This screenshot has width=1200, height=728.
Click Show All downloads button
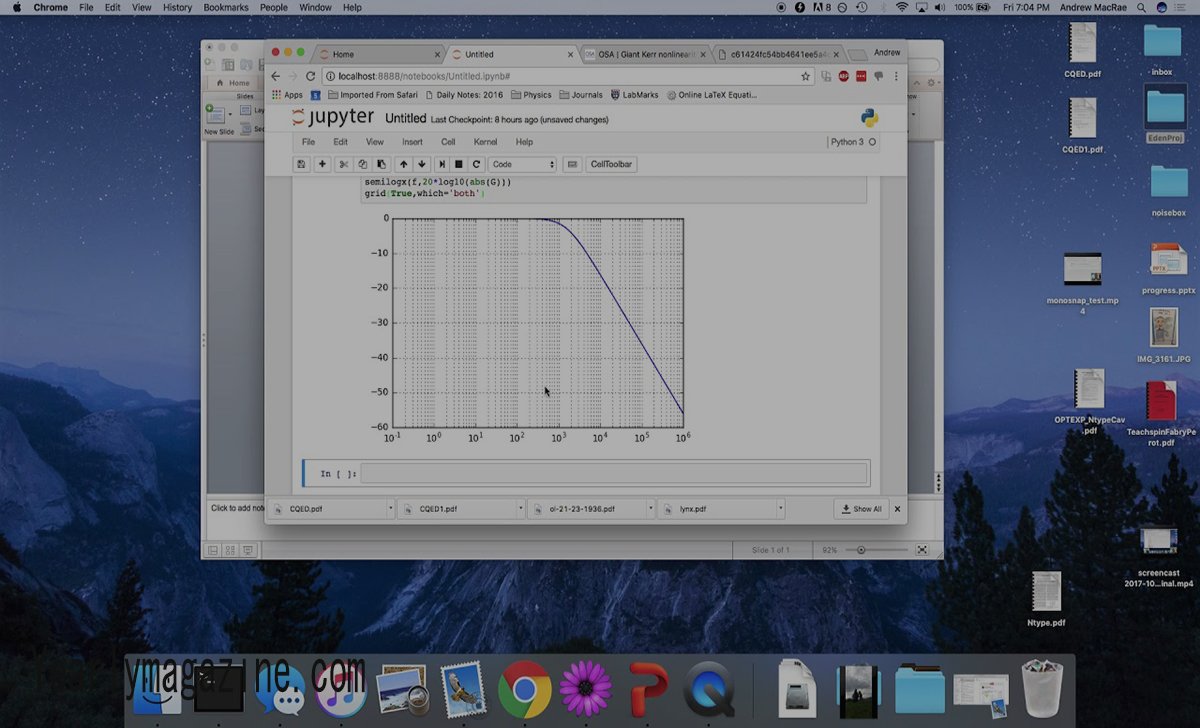click(x=862, y=509)
